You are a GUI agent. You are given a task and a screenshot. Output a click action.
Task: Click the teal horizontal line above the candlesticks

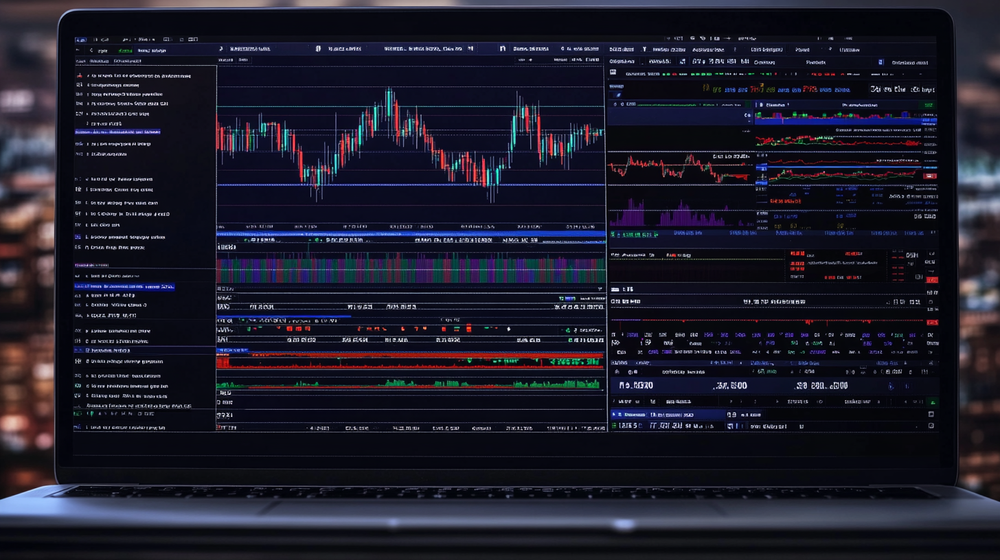410,106
